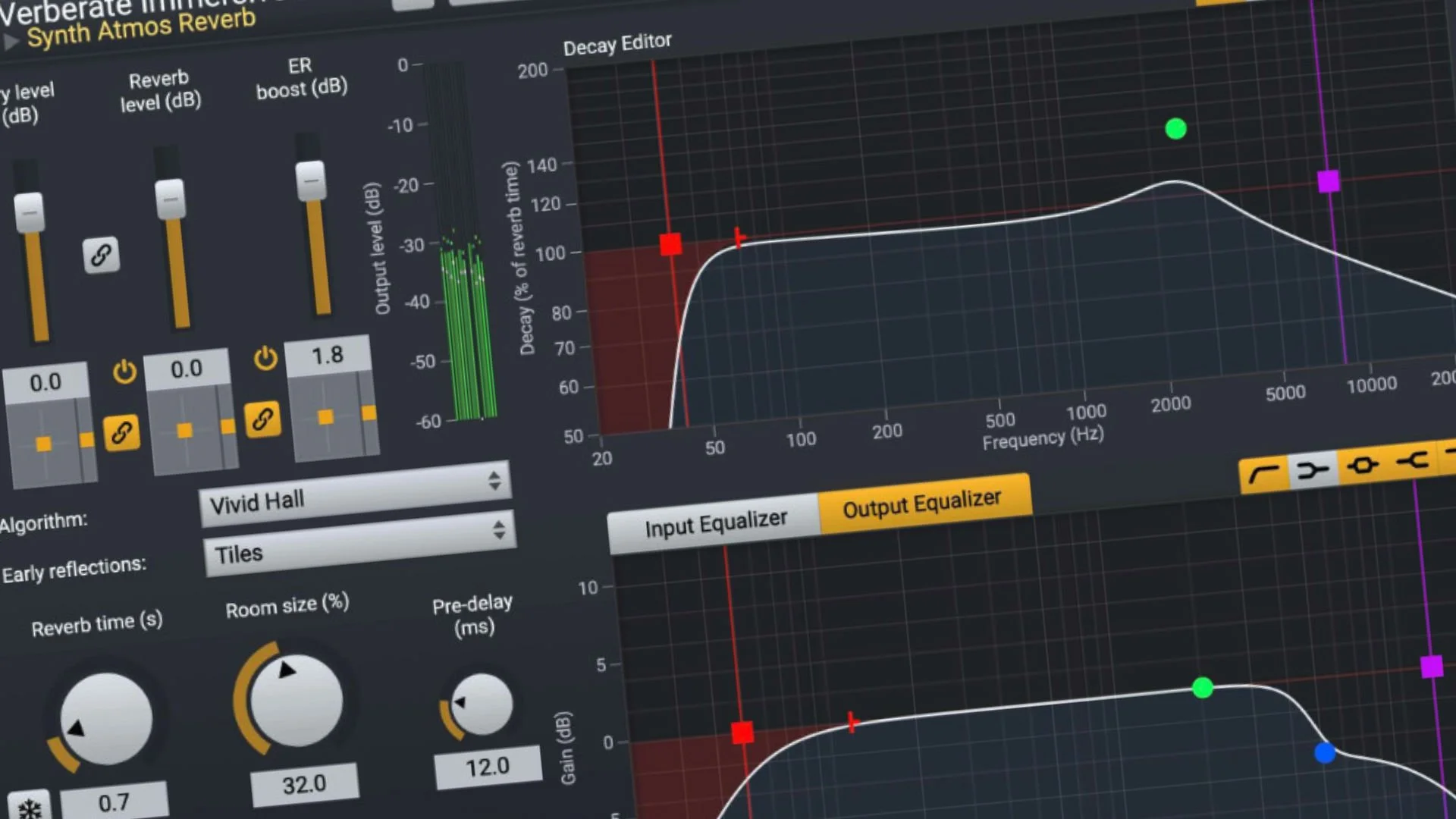Click the snowflake freeze button

pyautogui.click(x=30, y=808)
